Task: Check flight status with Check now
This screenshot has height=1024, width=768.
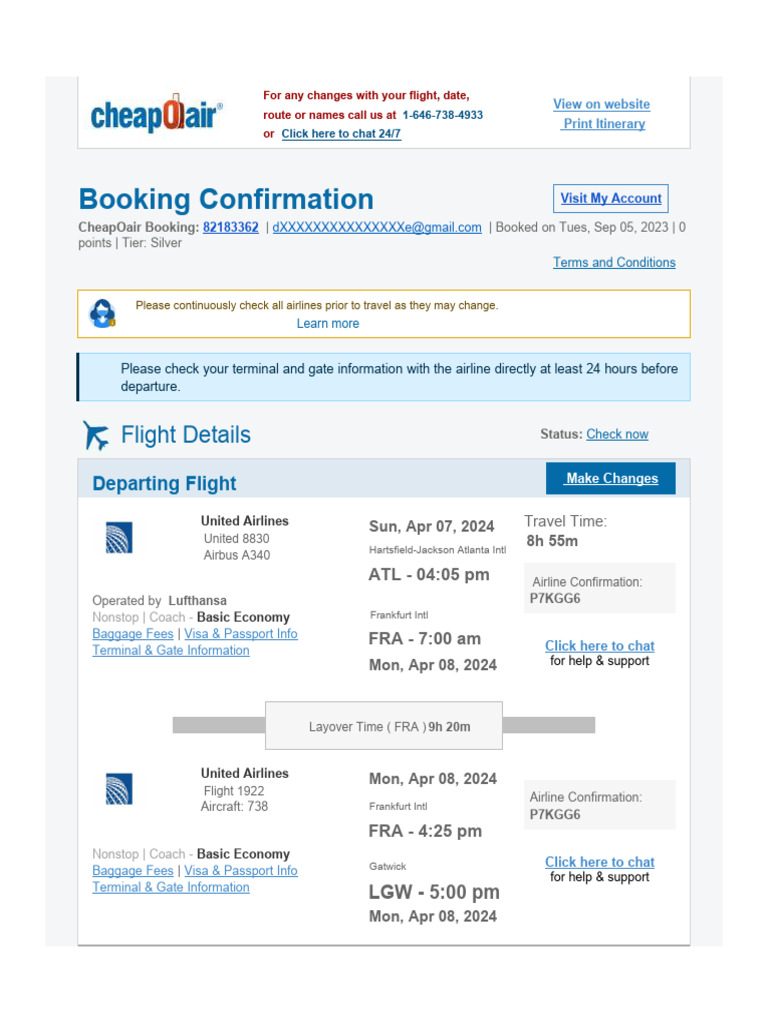Action: tap(617, 434)
